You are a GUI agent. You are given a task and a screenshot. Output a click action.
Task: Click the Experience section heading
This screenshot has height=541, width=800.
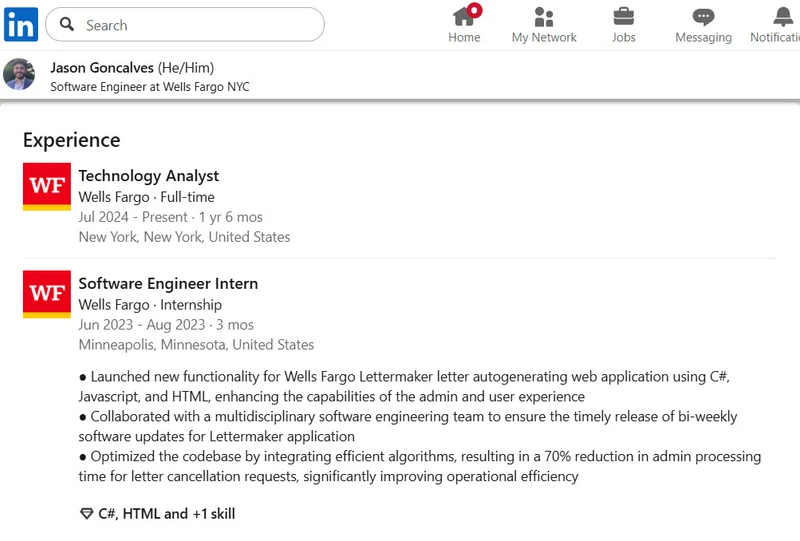(71, 140)
